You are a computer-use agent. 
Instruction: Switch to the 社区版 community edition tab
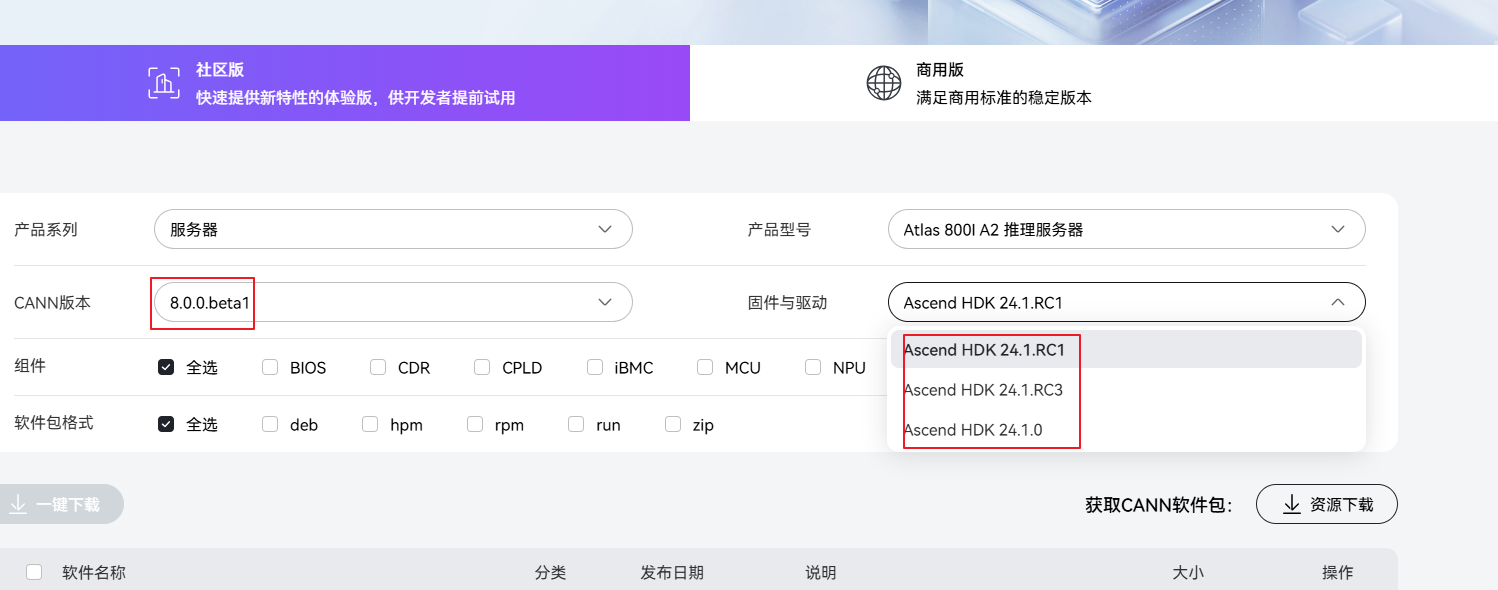click(x=344, y=83)
